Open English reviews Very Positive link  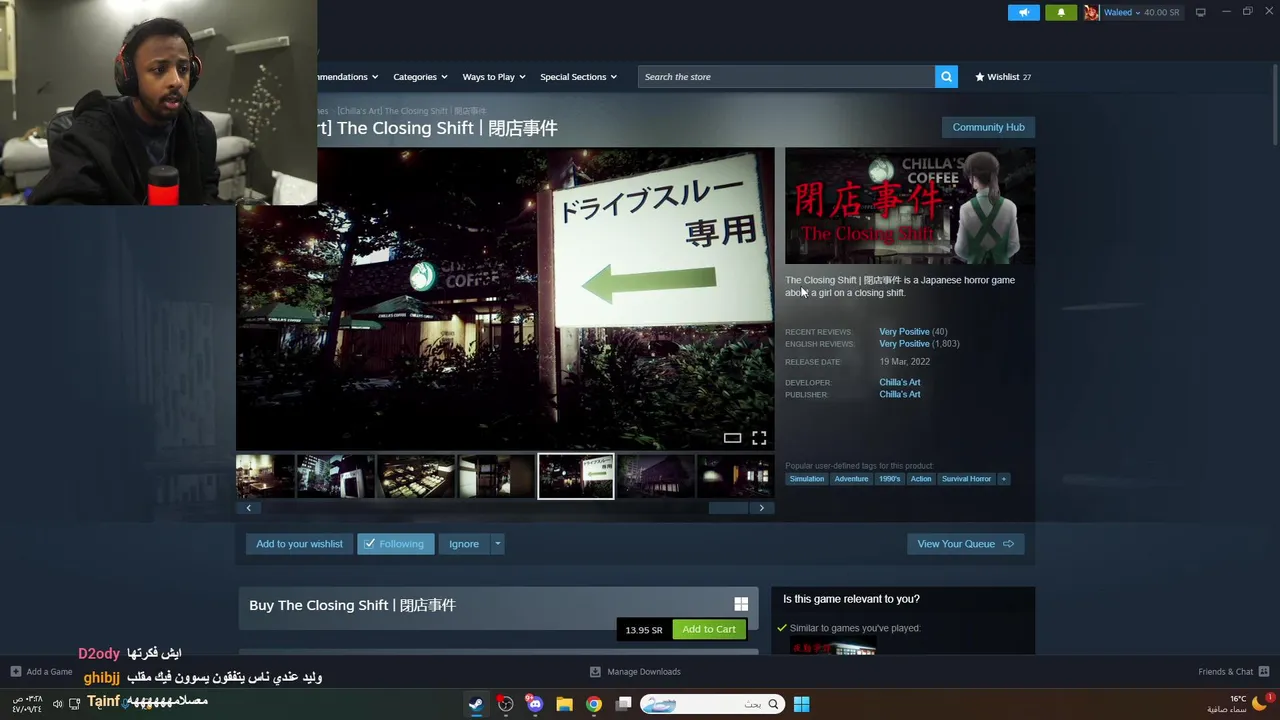point(904,344)
